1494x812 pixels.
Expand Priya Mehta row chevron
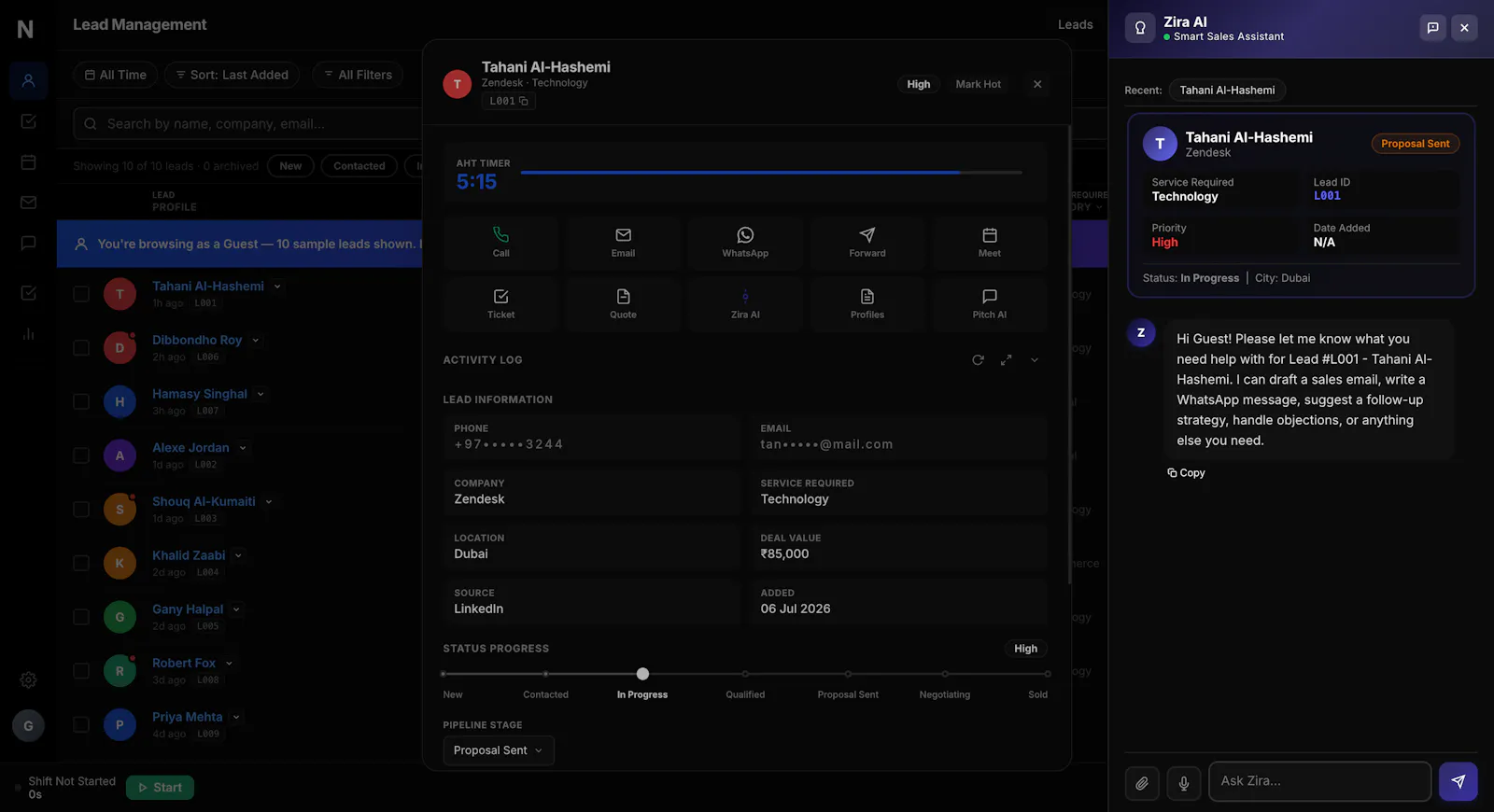point(236,718)
